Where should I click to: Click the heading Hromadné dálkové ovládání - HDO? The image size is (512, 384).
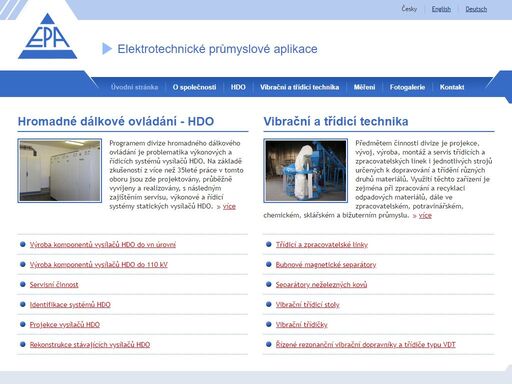[116, 121]
